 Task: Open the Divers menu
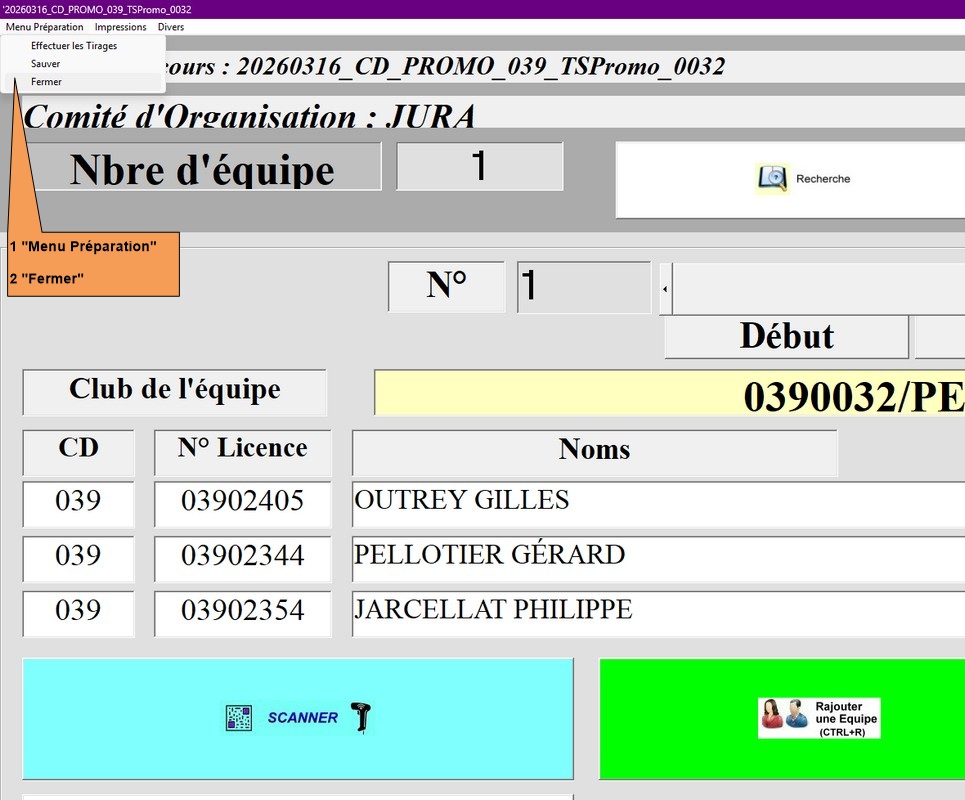point(171,27)
